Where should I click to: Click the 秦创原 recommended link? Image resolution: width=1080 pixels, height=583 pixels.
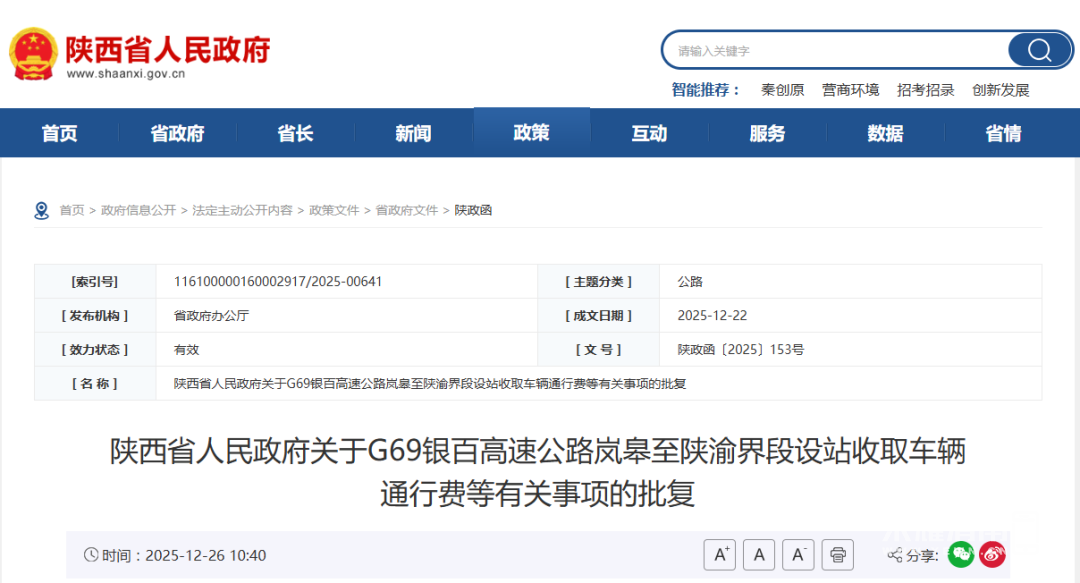781,89
